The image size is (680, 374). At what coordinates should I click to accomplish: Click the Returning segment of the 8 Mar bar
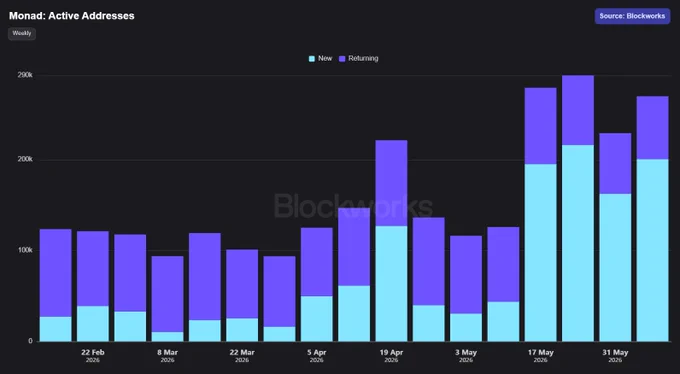(x=167, y=294)
